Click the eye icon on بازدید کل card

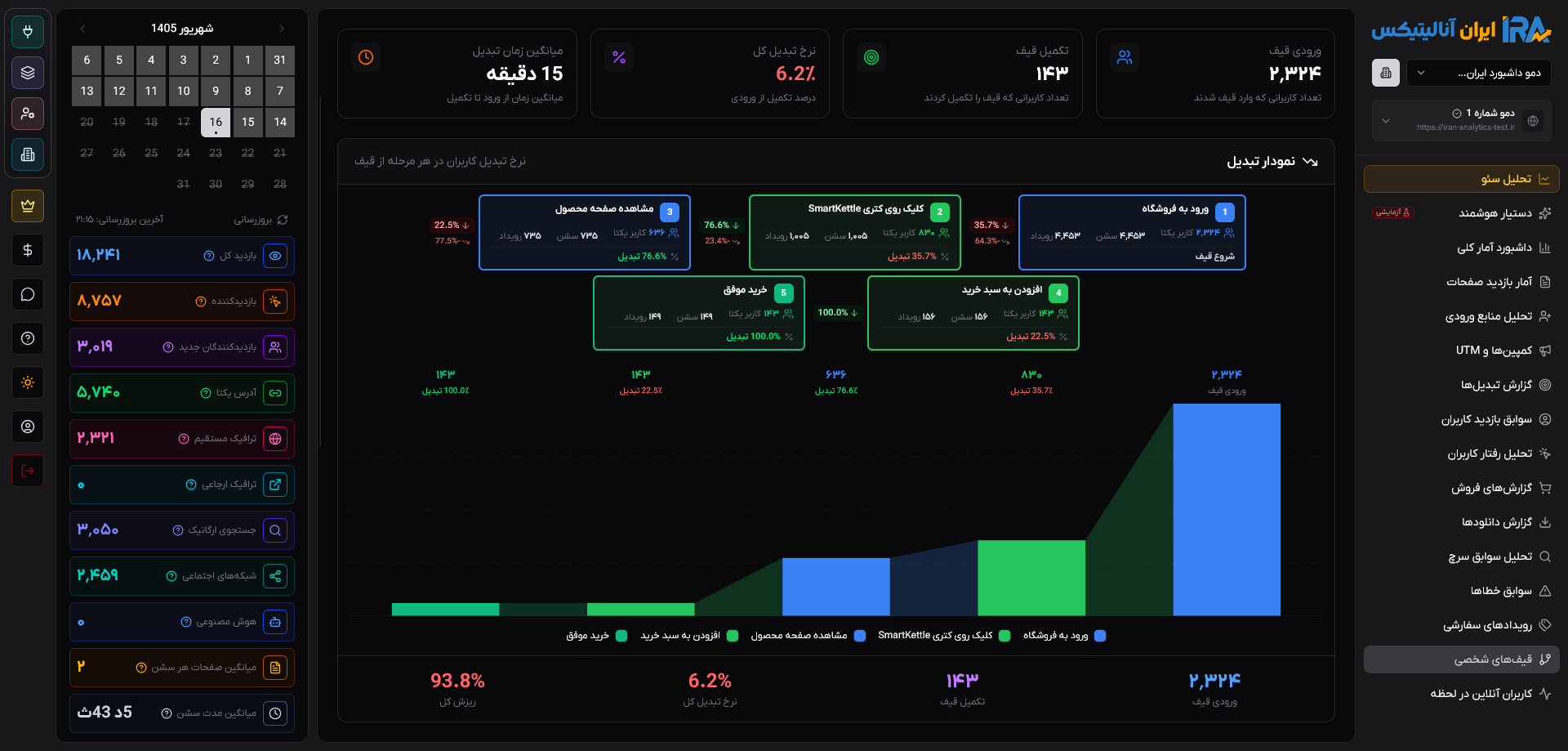coord(276,256)
